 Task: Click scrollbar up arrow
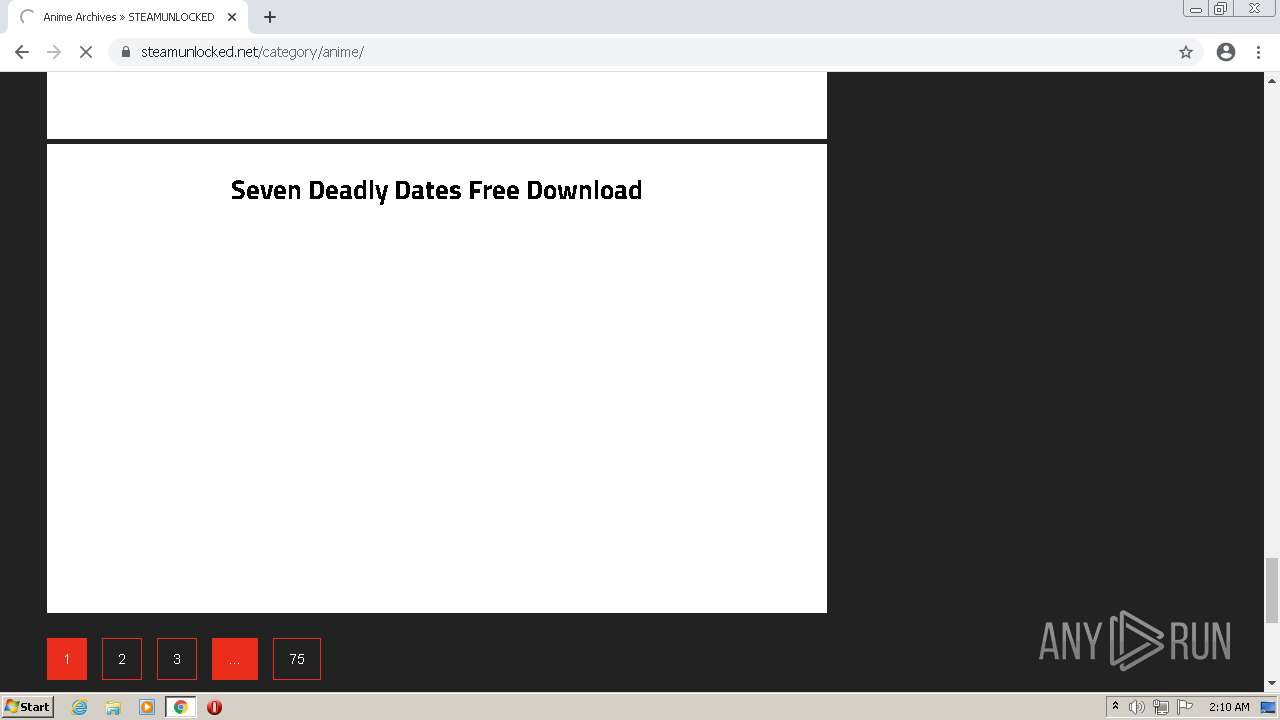click(1272, 79)
